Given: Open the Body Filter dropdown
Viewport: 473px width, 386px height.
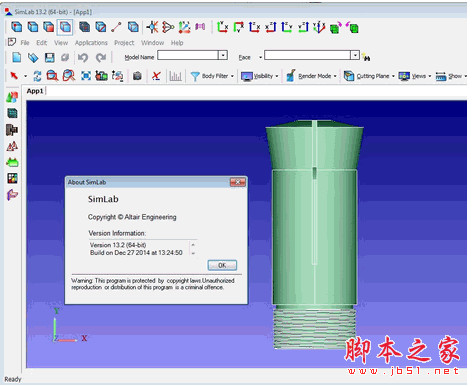Looking at the screenshot, I should click(x=212, y=76).
